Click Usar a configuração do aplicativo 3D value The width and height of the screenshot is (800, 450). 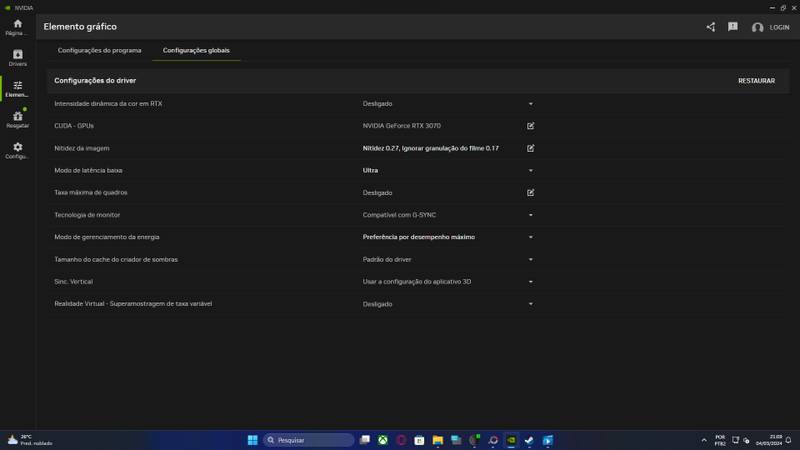coord(417,282)
